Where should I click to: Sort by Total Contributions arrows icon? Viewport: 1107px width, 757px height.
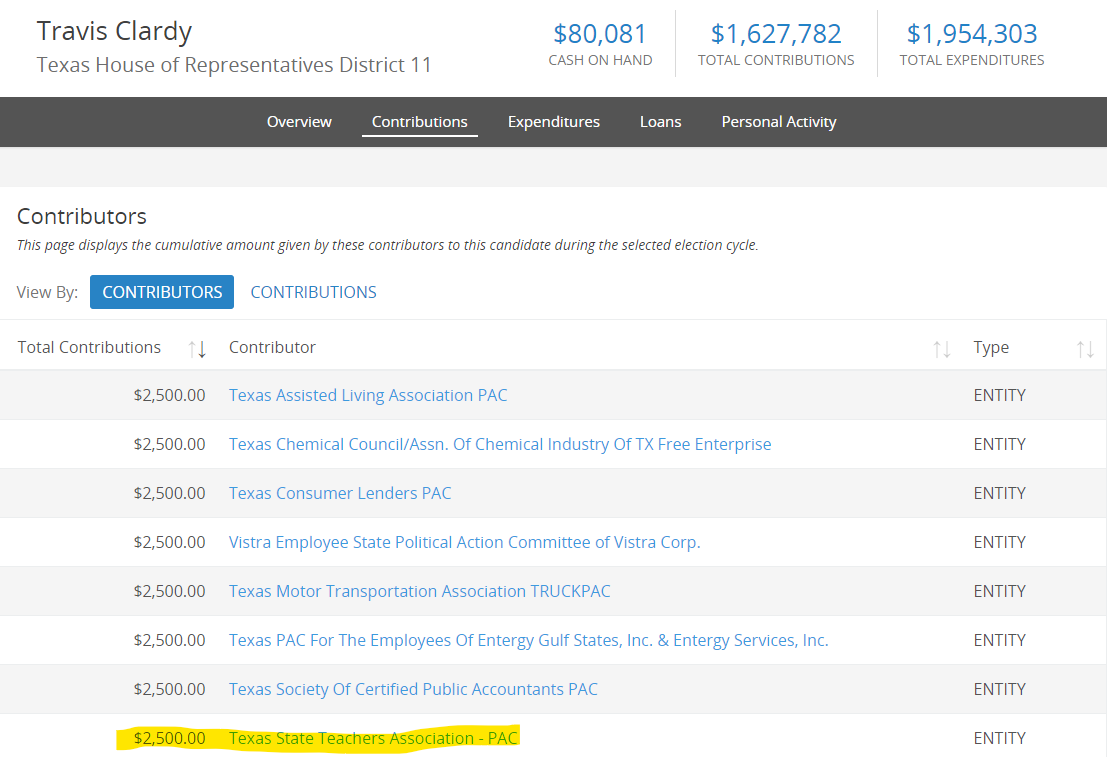[x=197, y=348]
